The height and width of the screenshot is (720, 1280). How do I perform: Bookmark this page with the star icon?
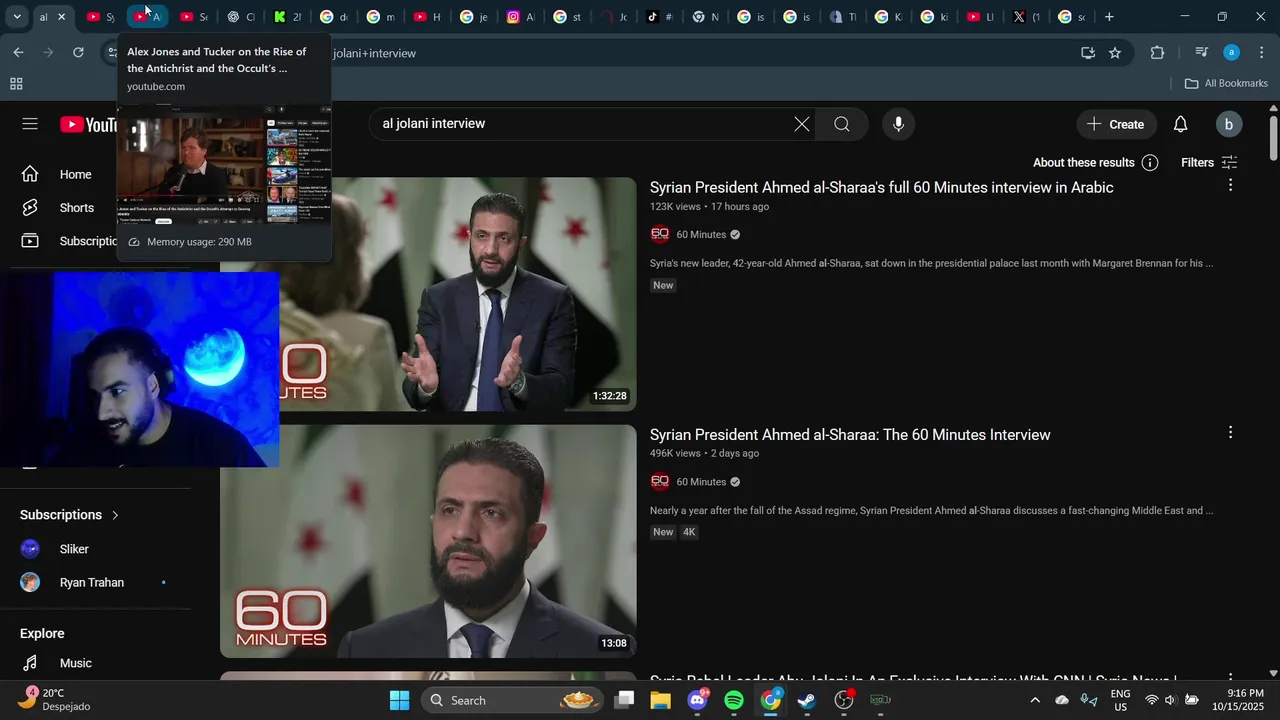1115,53
